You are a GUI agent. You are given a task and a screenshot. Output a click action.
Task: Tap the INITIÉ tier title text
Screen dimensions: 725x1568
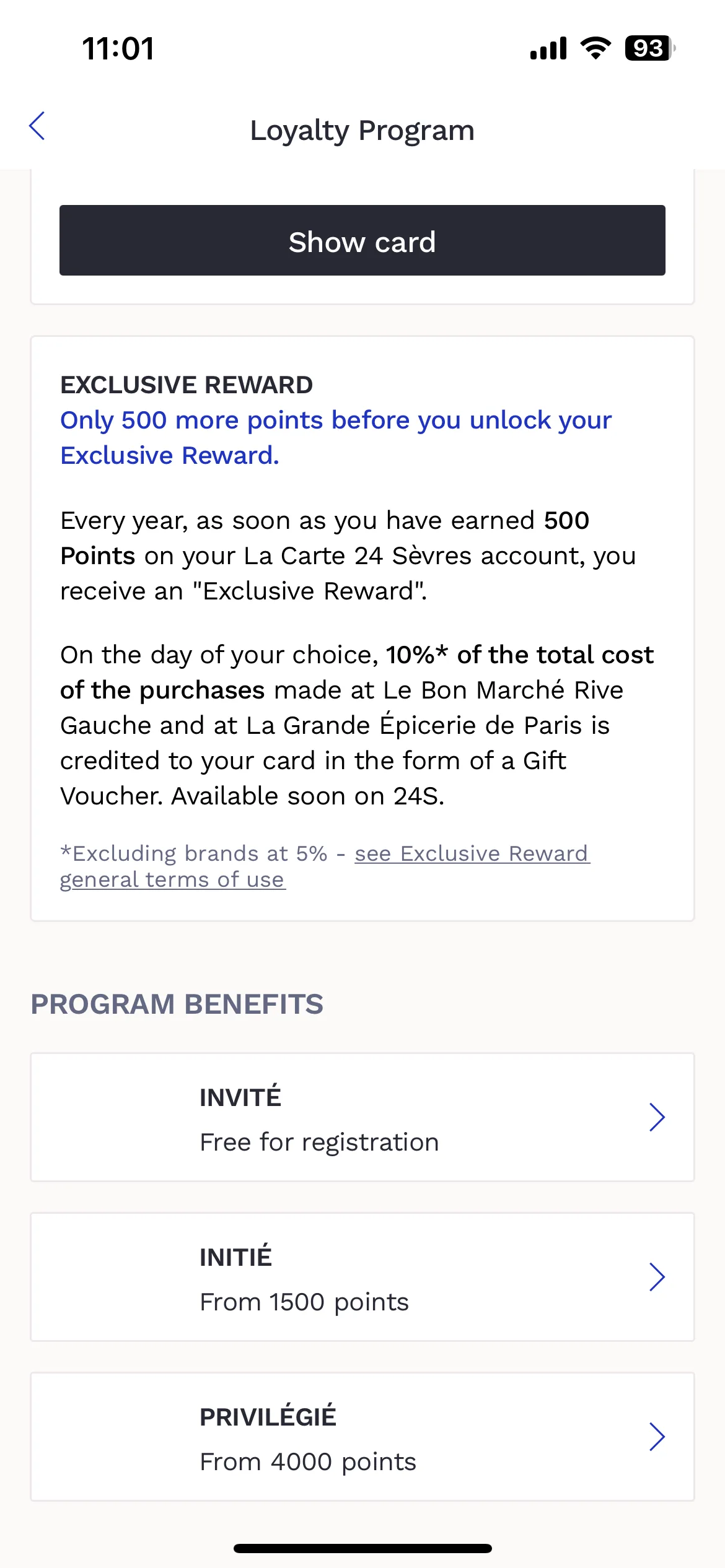235,1257
